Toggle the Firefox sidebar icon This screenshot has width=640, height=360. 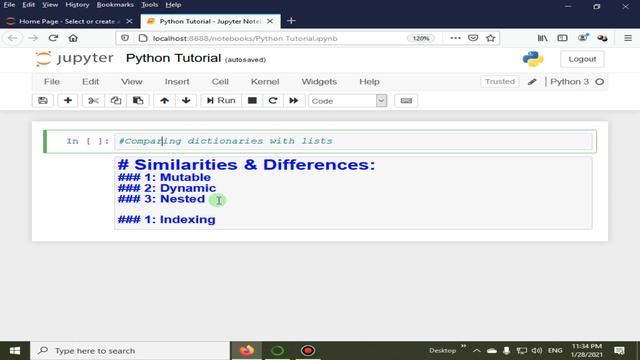click(562, 38)
